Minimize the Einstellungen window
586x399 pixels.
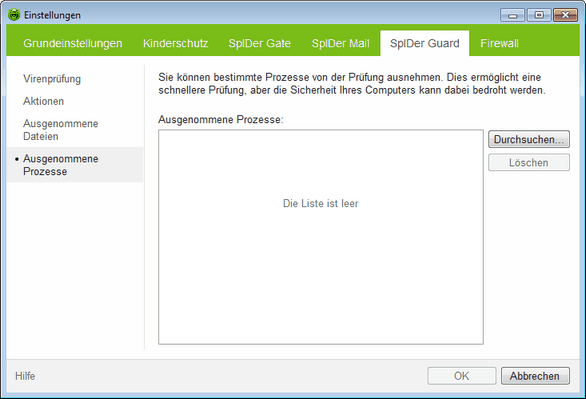coord(512,15)
